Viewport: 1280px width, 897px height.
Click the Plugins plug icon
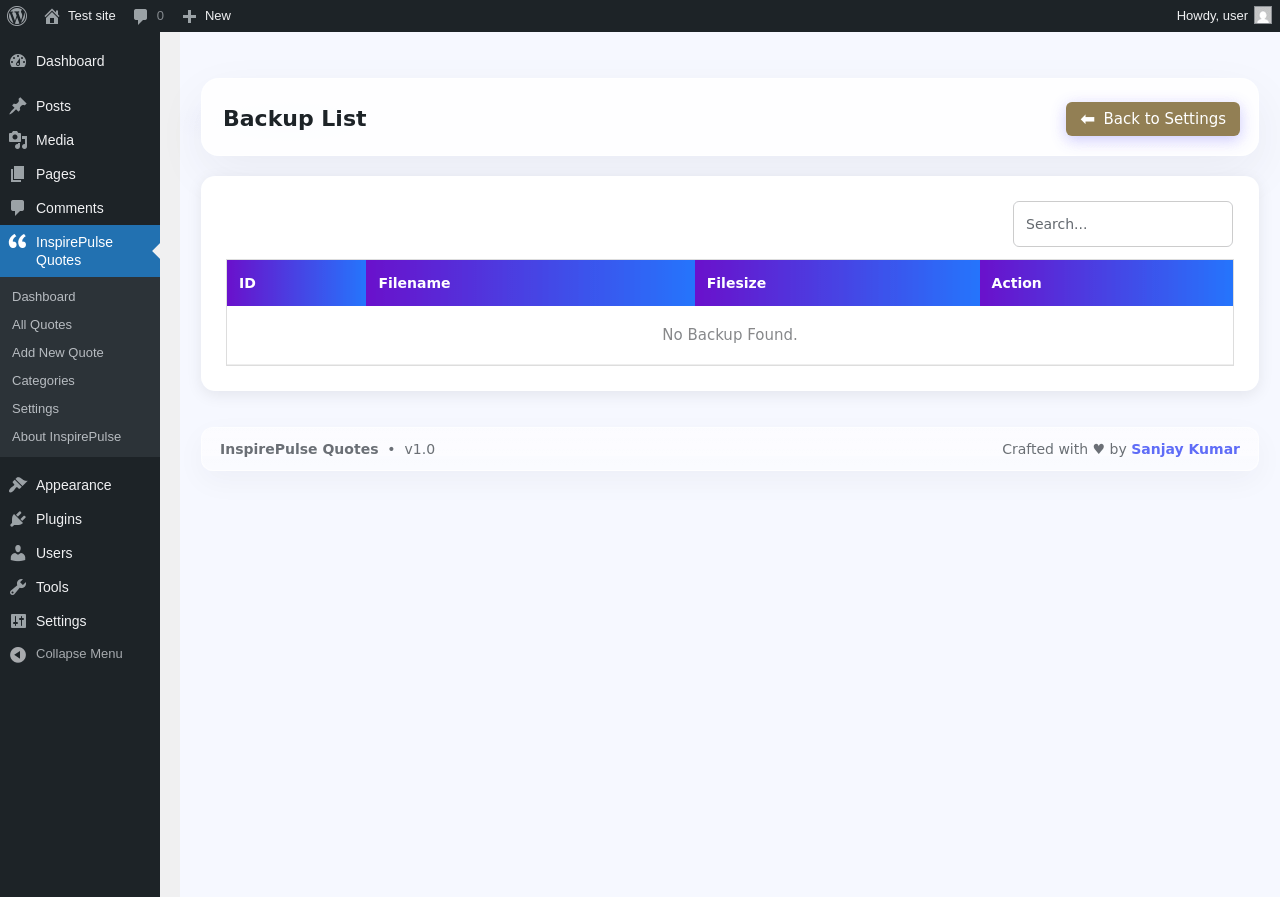click(x=18, y=519)
